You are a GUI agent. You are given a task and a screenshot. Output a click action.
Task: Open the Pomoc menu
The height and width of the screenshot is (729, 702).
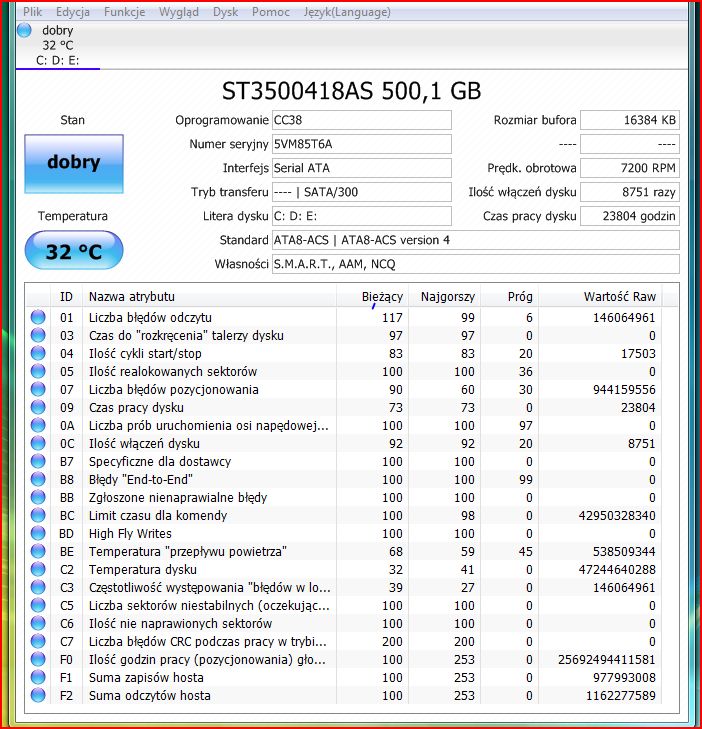(x=271, y=12)
